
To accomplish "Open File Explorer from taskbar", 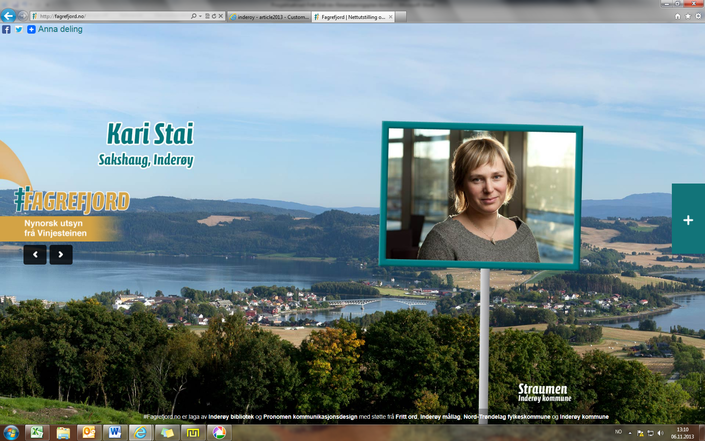I will coord(63,432).
